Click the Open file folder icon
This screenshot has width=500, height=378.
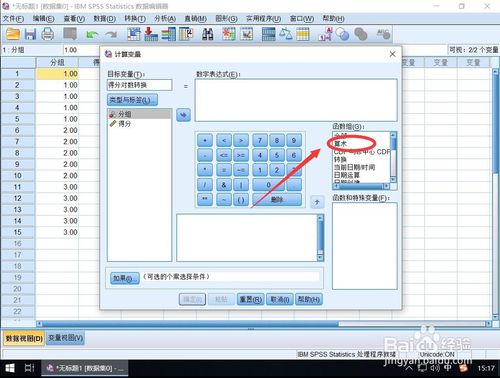pos(13,34)
